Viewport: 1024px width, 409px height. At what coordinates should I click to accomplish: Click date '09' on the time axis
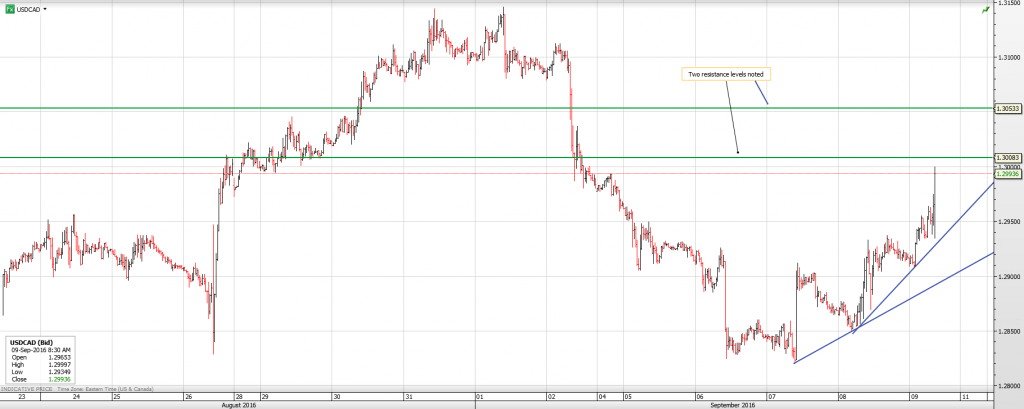(x=914, y=397)
